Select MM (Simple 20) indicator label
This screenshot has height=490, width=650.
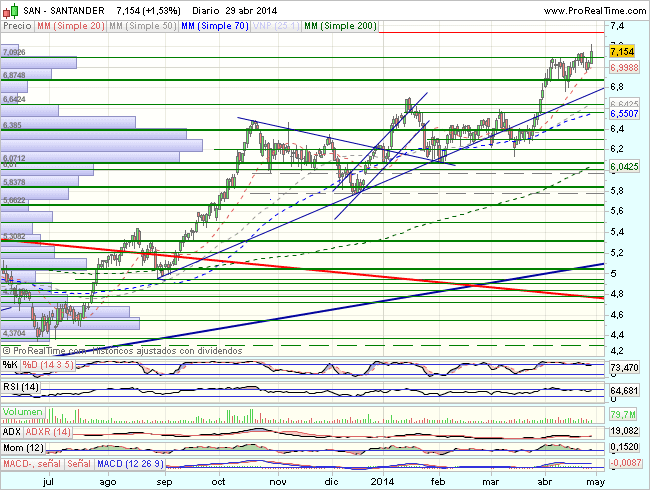pyautogui.click(x=70, y=26)
